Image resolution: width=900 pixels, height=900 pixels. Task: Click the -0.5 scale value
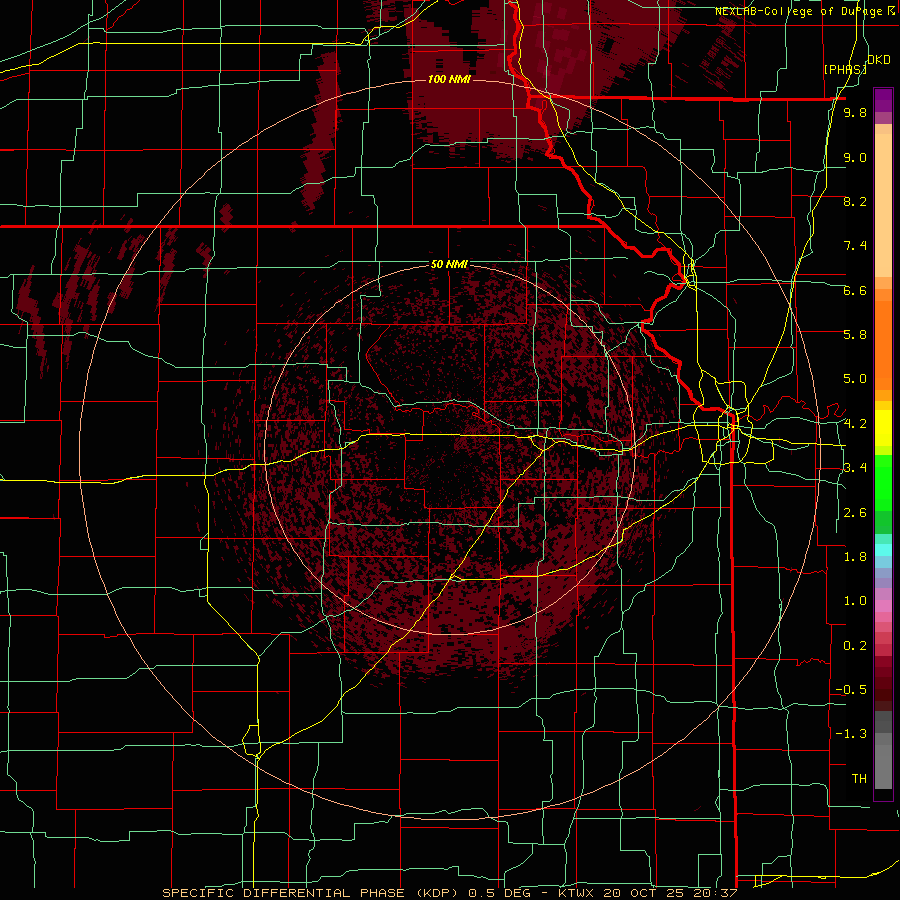(x=851, y=690)
